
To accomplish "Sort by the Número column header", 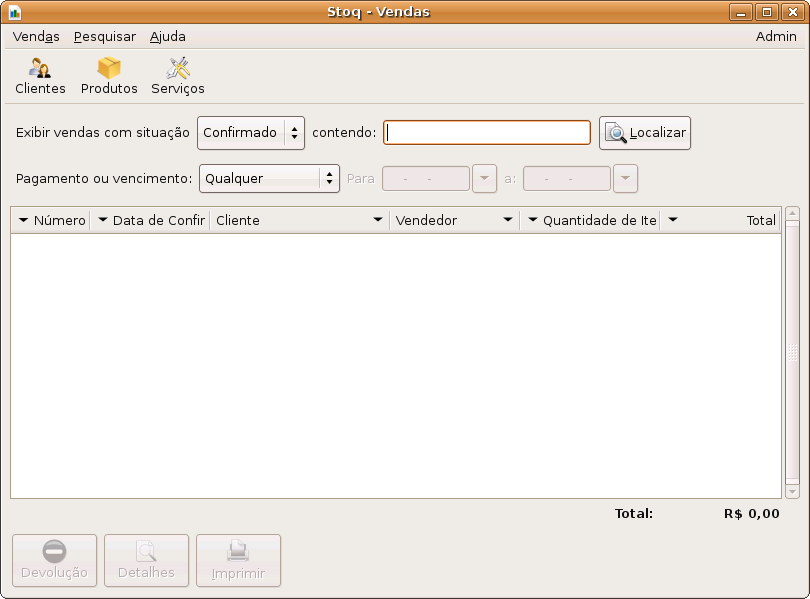I will click(51, 220).
